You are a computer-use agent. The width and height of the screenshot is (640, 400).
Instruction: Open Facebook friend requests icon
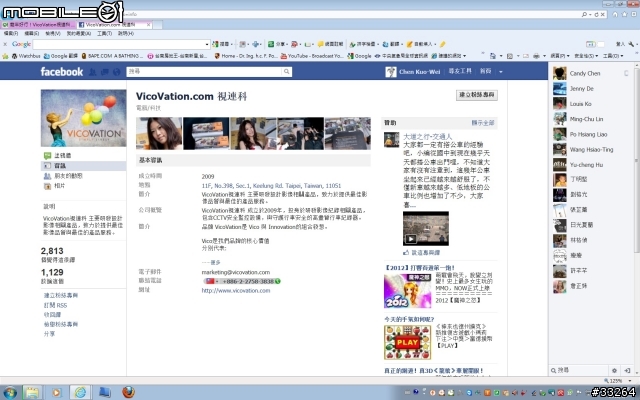pos(93,72)
